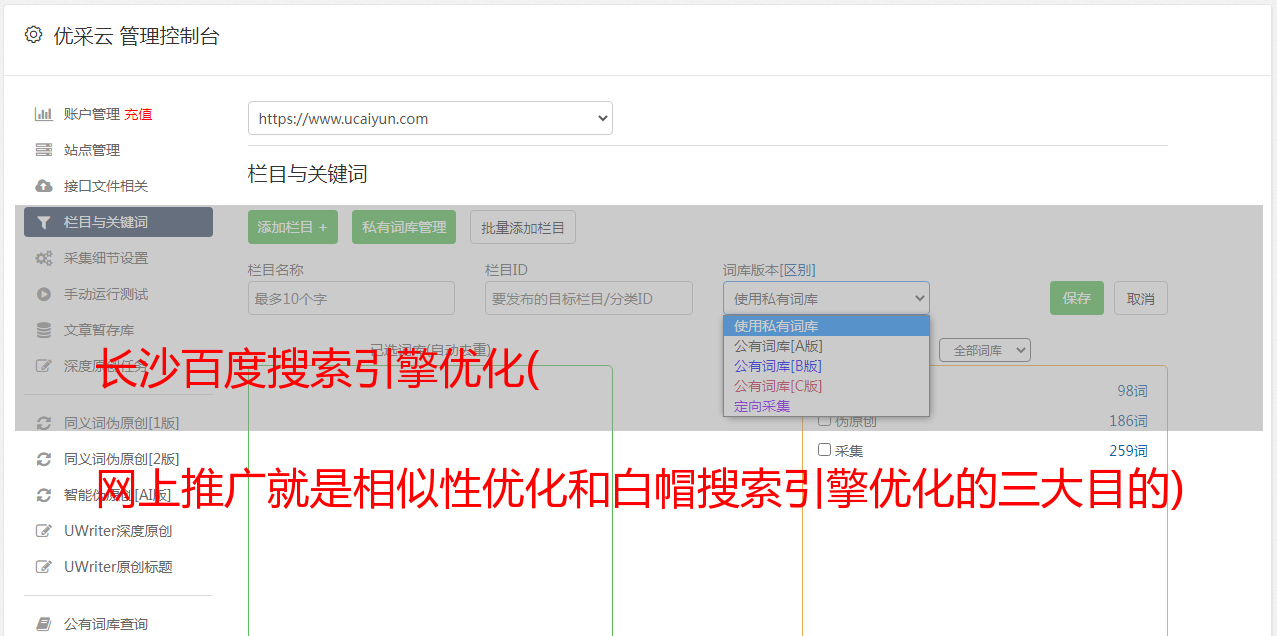Click the gears icon for 采集细节设置
The width and height of the screenshot is (1277, 636).
[44, 258]
